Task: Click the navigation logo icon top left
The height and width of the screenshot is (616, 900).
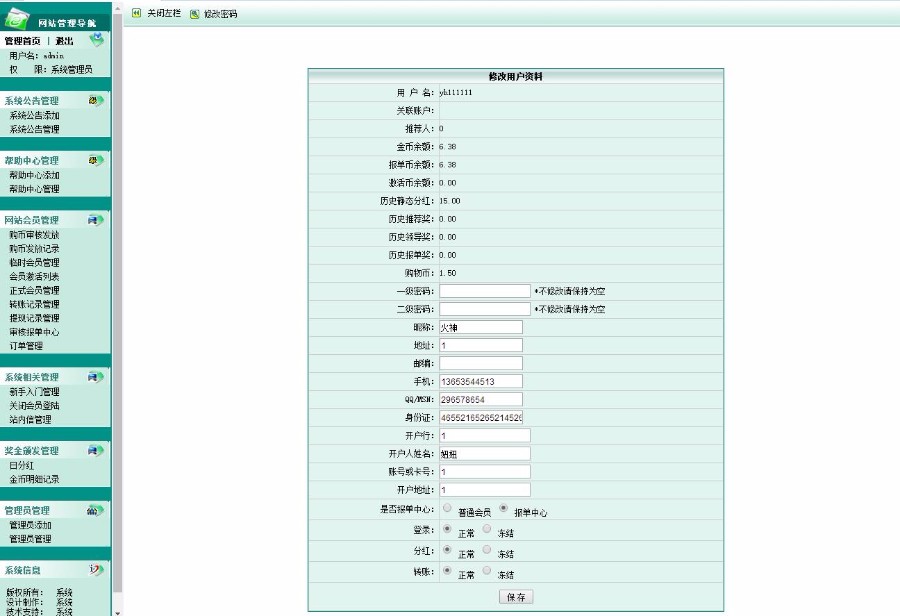Action: pos(15,15)
